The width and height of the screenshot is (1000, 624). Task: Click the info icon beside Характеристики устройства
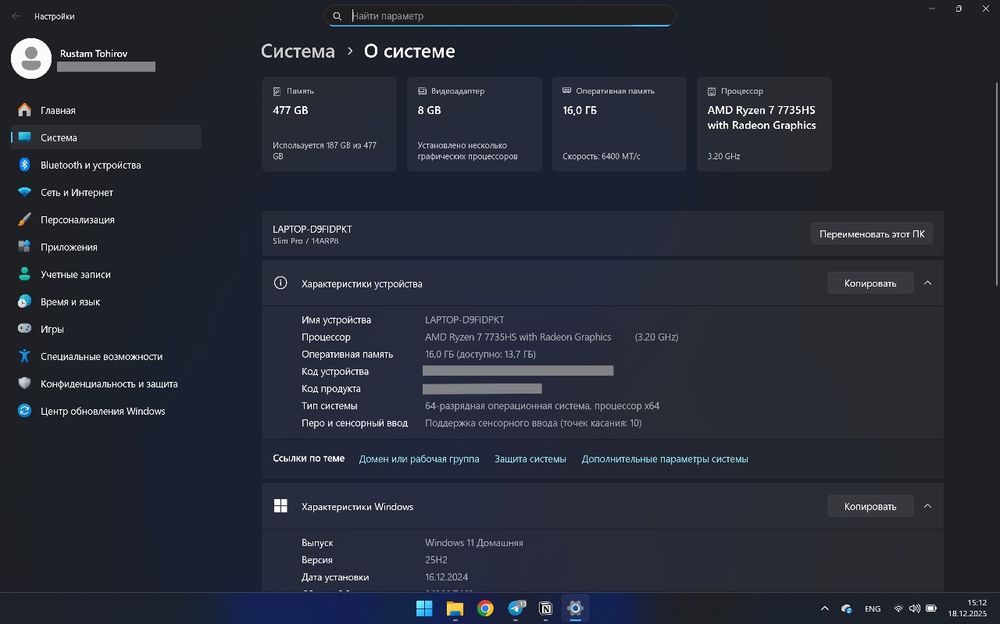(281, 283)
